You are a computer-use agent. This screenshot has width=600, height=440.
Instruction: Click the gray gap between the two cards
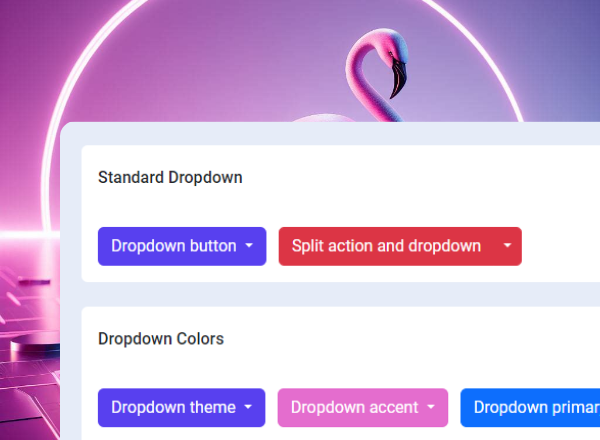(x=300, y=294)
